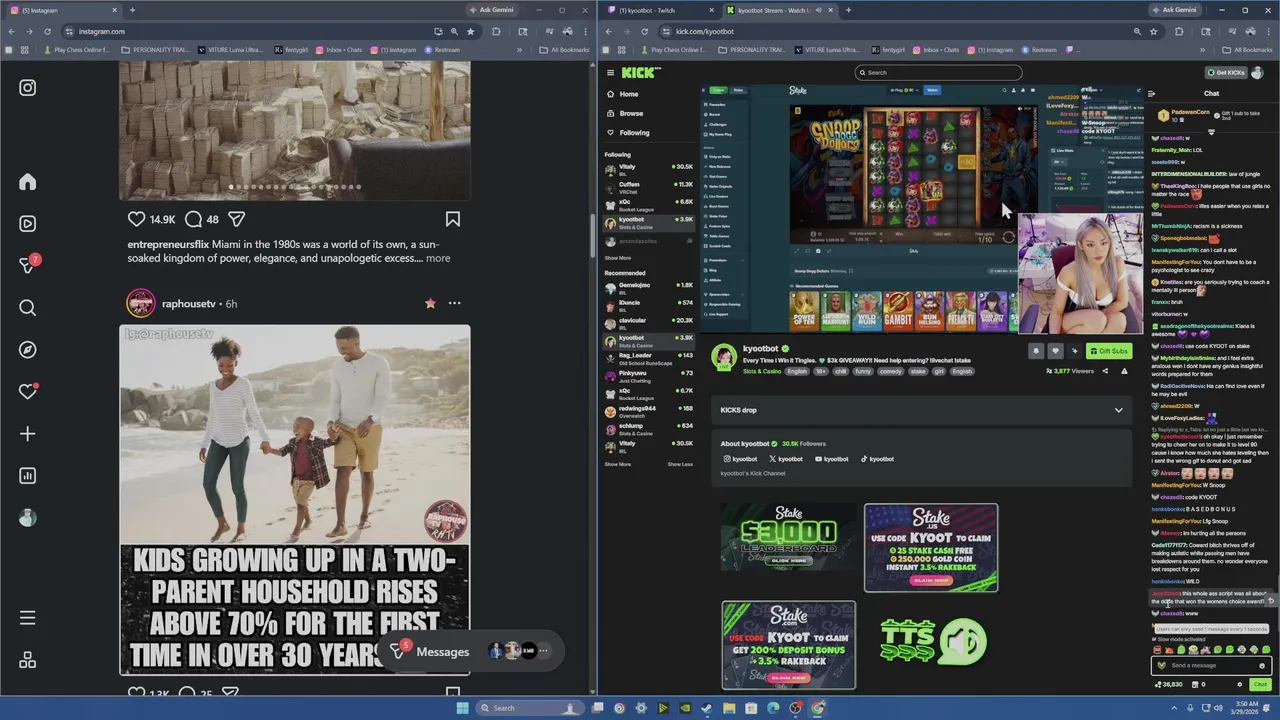Comment on the entrepreneursflix post with 48 comments
The image size is (1280, 720).
(193, 219)
